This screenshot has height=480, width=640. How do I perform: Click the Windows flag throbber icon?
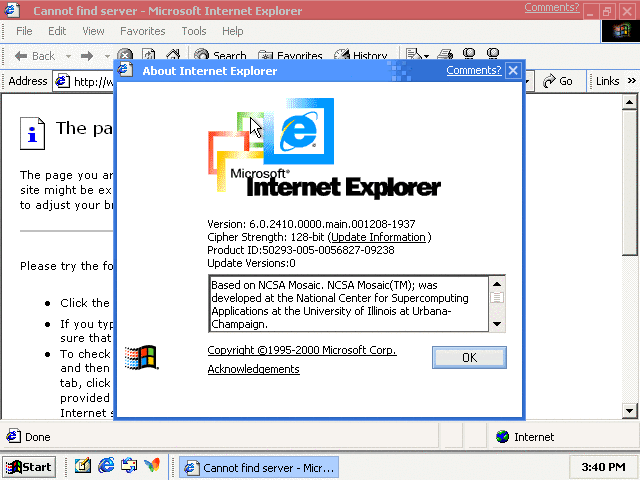click(620, 31)
